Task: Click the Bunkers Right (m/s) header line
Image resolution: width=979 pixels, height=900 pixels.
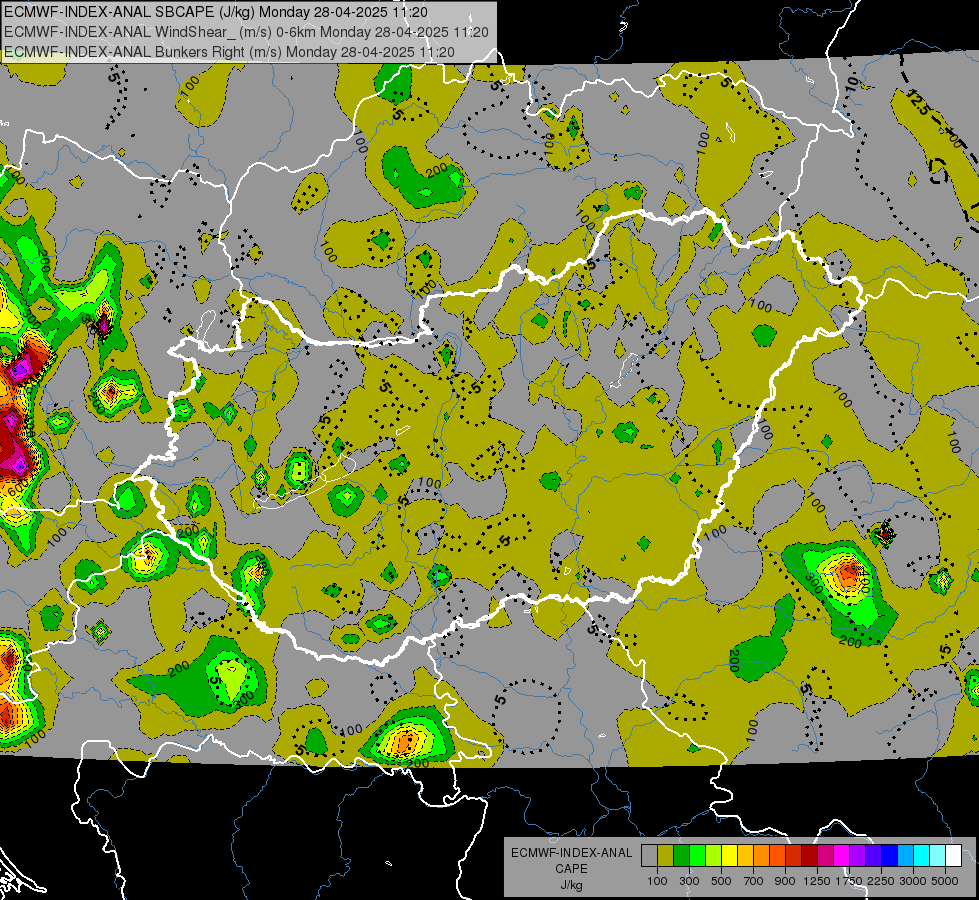Action: 229,51
